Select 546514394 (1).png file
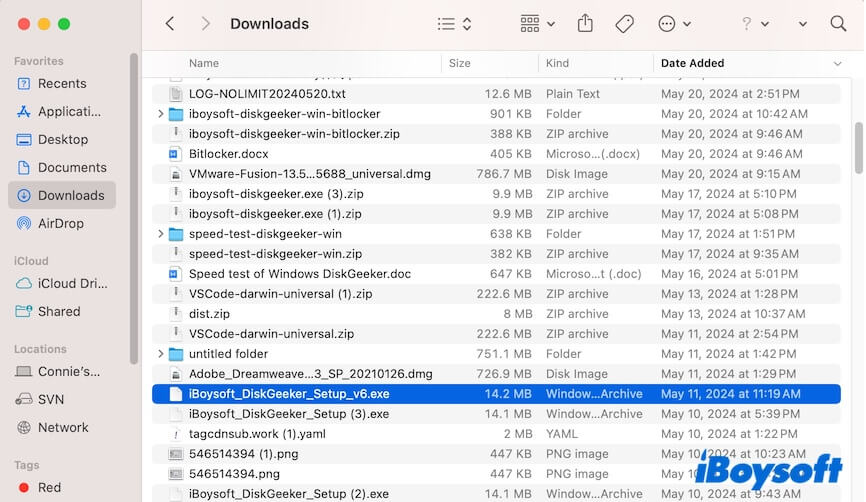866x502 pixels. pos(496,454)
